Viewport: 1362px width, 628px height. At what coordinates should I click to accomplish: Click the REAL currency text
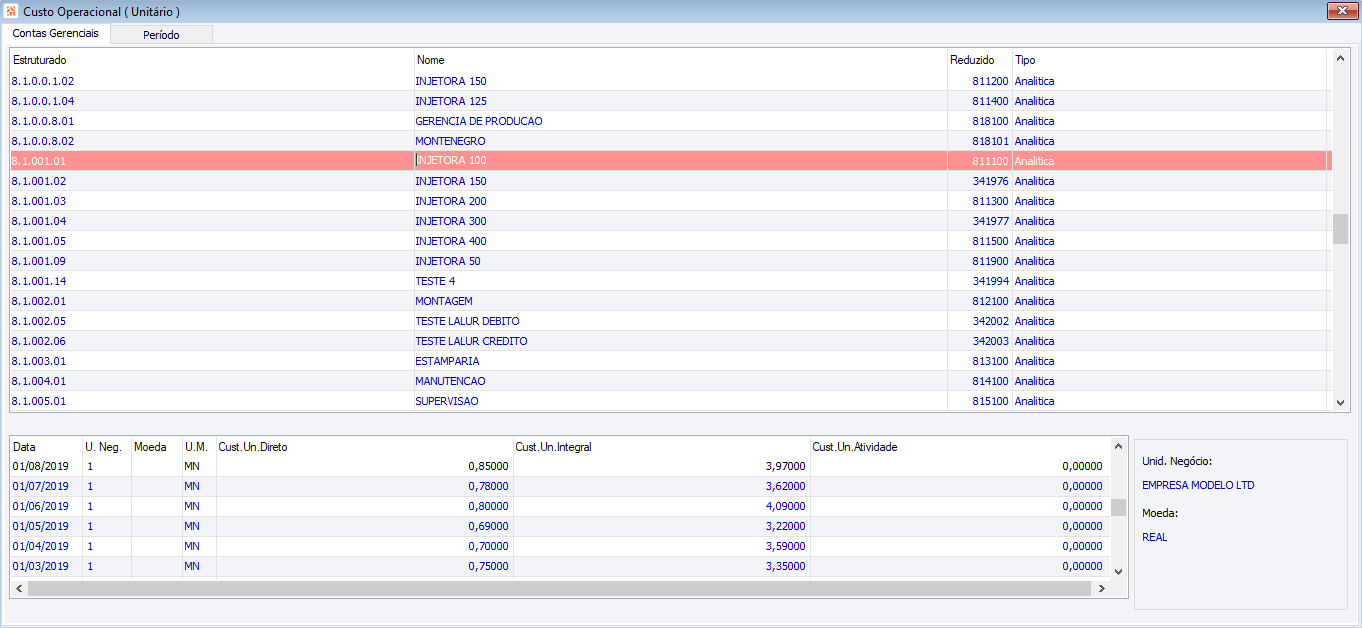pyautogui.click(x=1154, y=537)
